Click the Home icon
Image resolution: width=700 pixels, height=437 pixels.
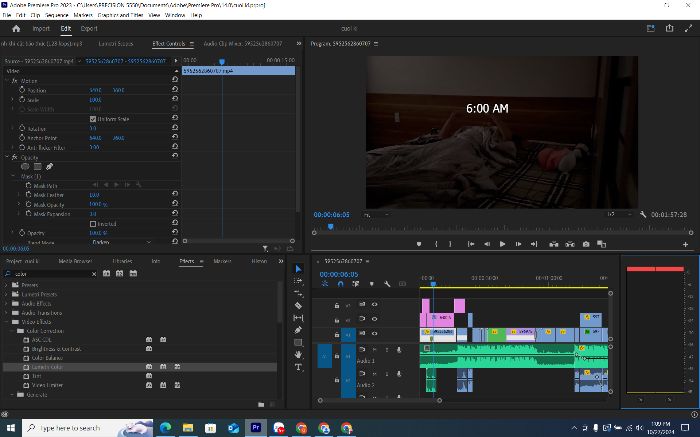(x=16, y=29)
